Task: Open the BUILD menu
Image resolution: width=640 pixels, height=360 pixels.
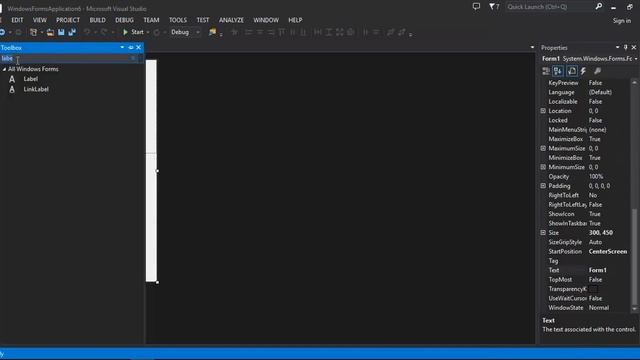Action: click(98, 20)
